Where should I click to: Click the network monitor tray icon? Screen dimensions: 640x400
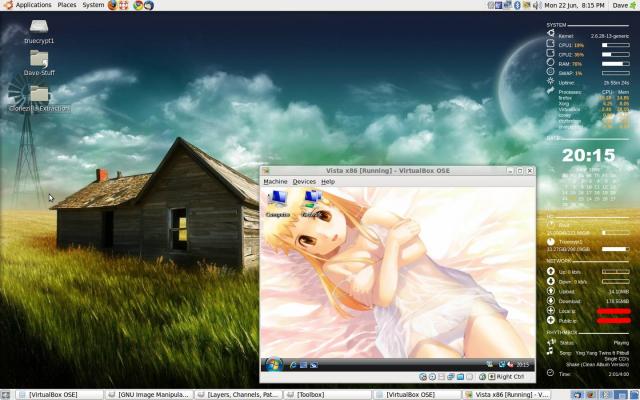pos(507,5)
